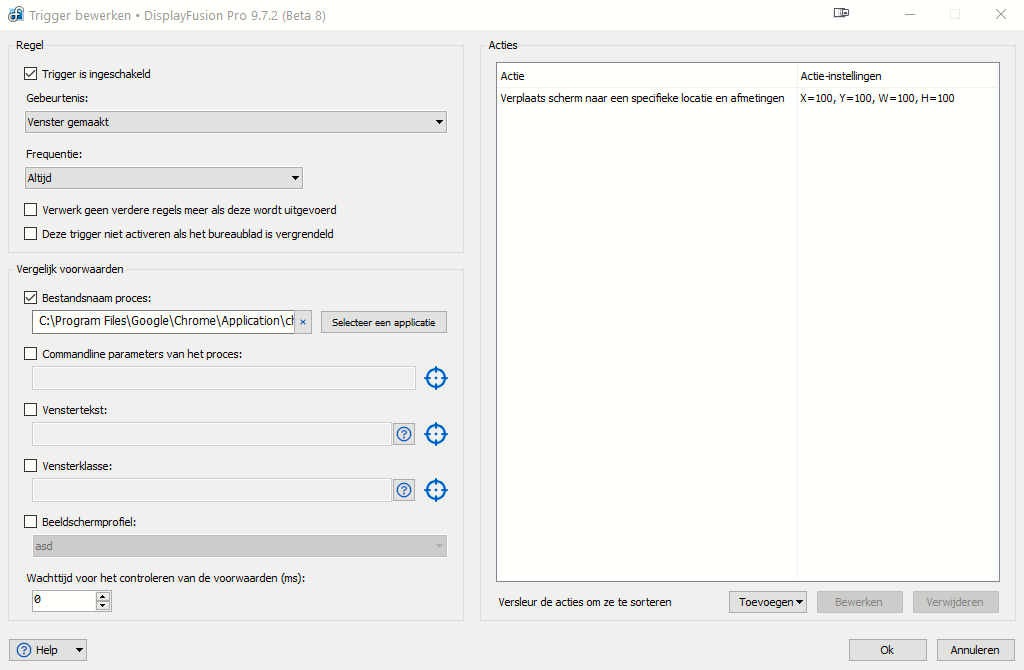Click help question icon next to Venstertekst
The width and height of the screenshot is (1024, 670).
click(404, 434)
